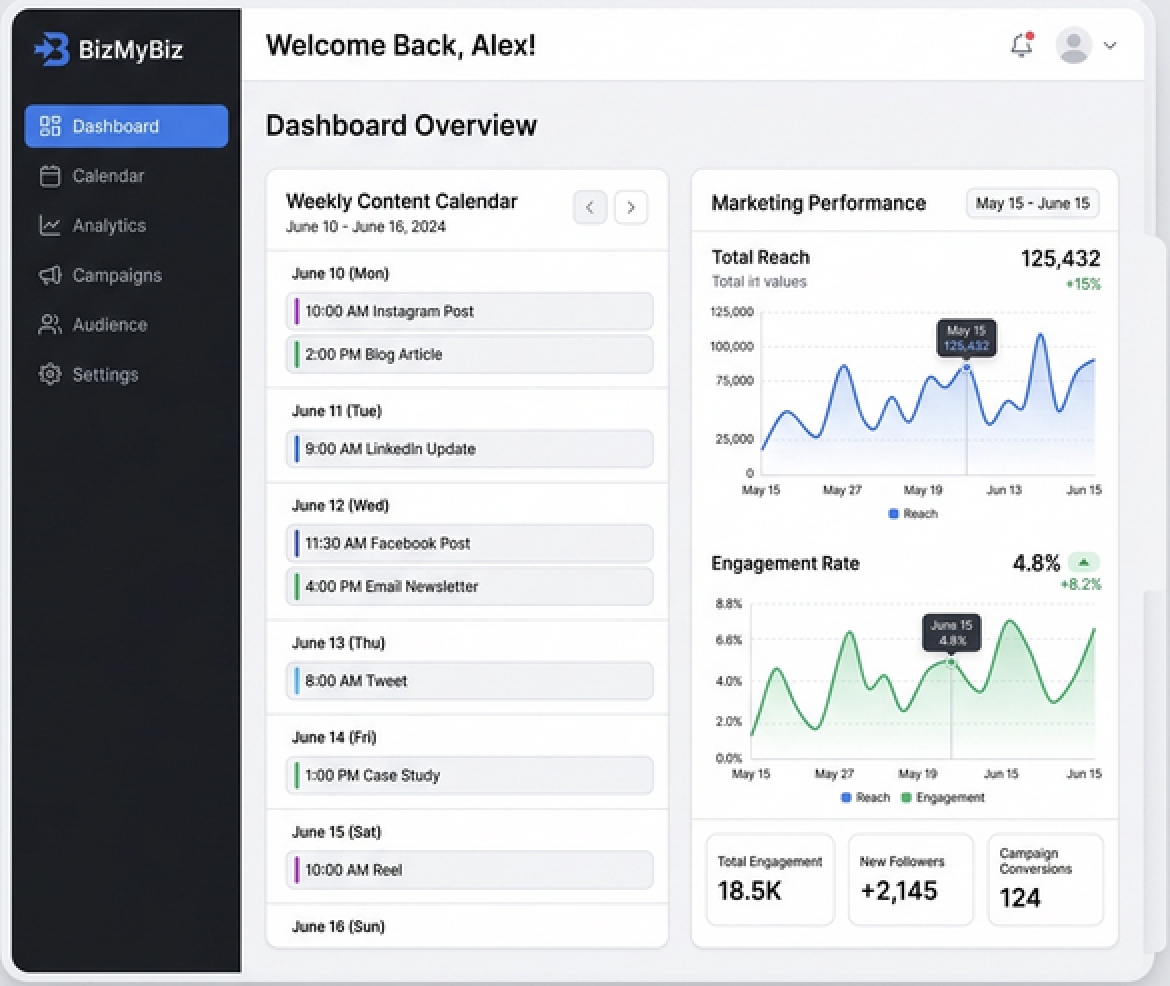Expand the profile dropdown chevron
The width and height of the screenshot is (1170, 986).
[1110, 46]
